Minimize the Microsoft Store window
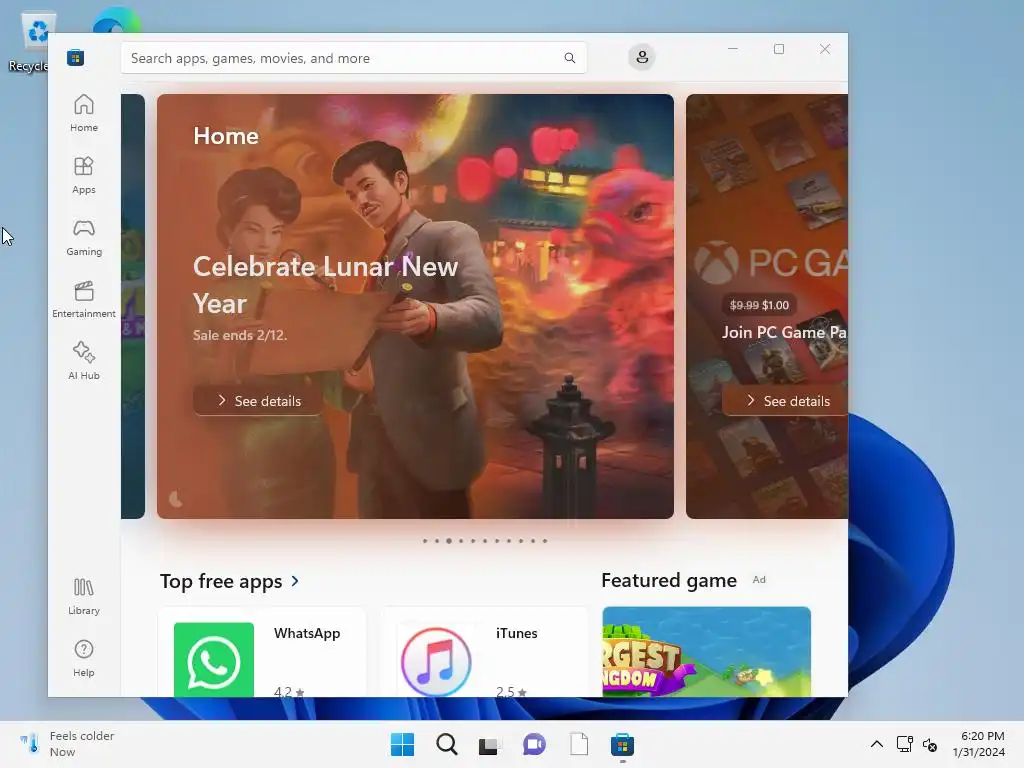 (733, 49)
